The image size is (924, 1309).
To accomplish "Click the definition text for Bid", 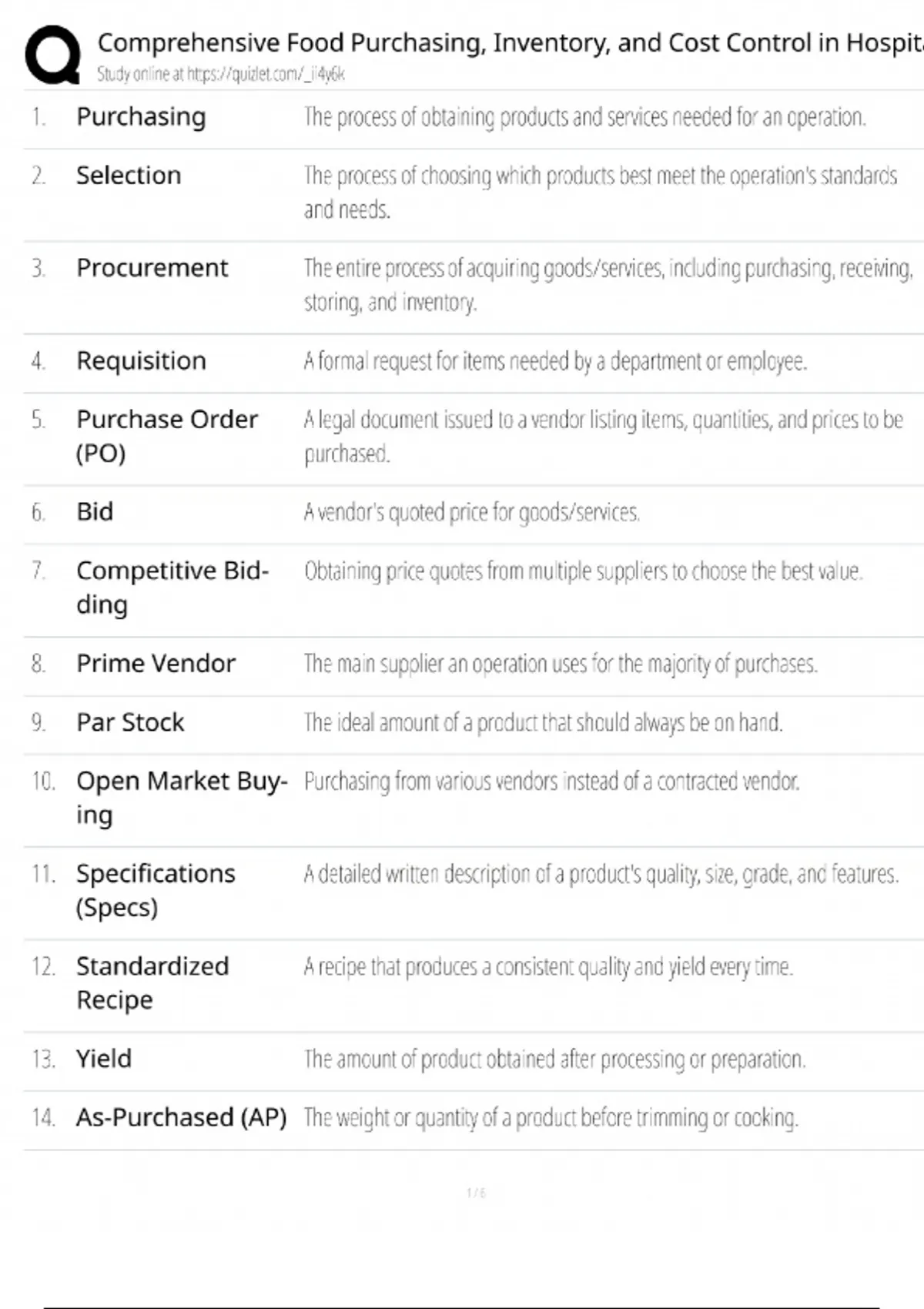I will click(471, 512).
